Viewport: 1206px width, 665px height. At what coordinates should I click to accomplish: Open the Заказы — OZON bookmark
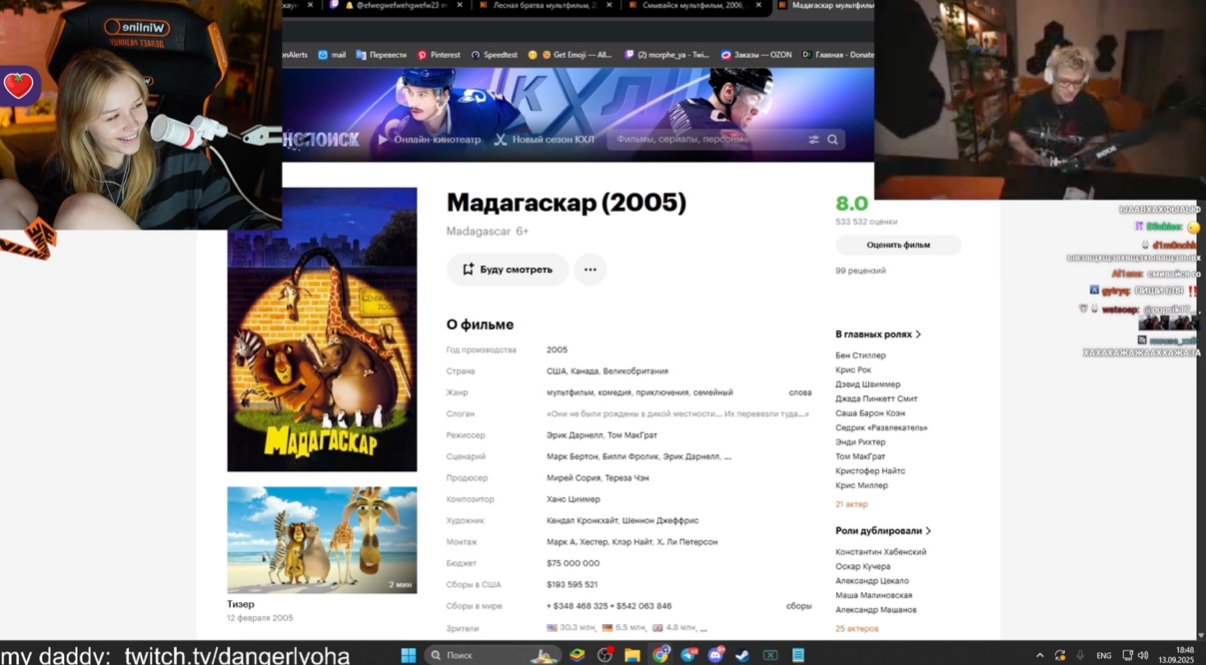(x=755, y=55)
